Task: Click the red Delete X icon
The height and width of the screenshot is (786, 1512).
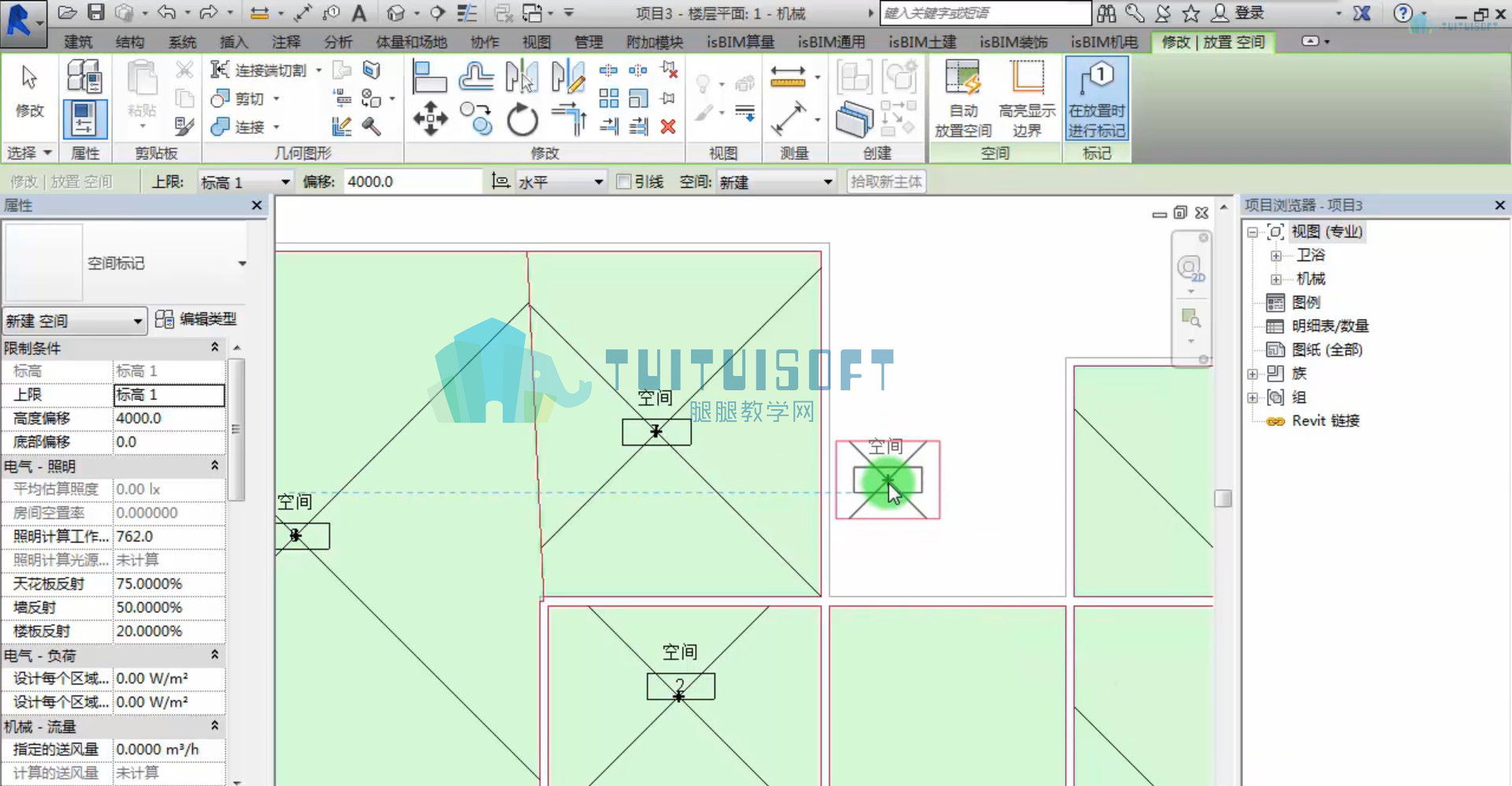Action: [668, 126]
